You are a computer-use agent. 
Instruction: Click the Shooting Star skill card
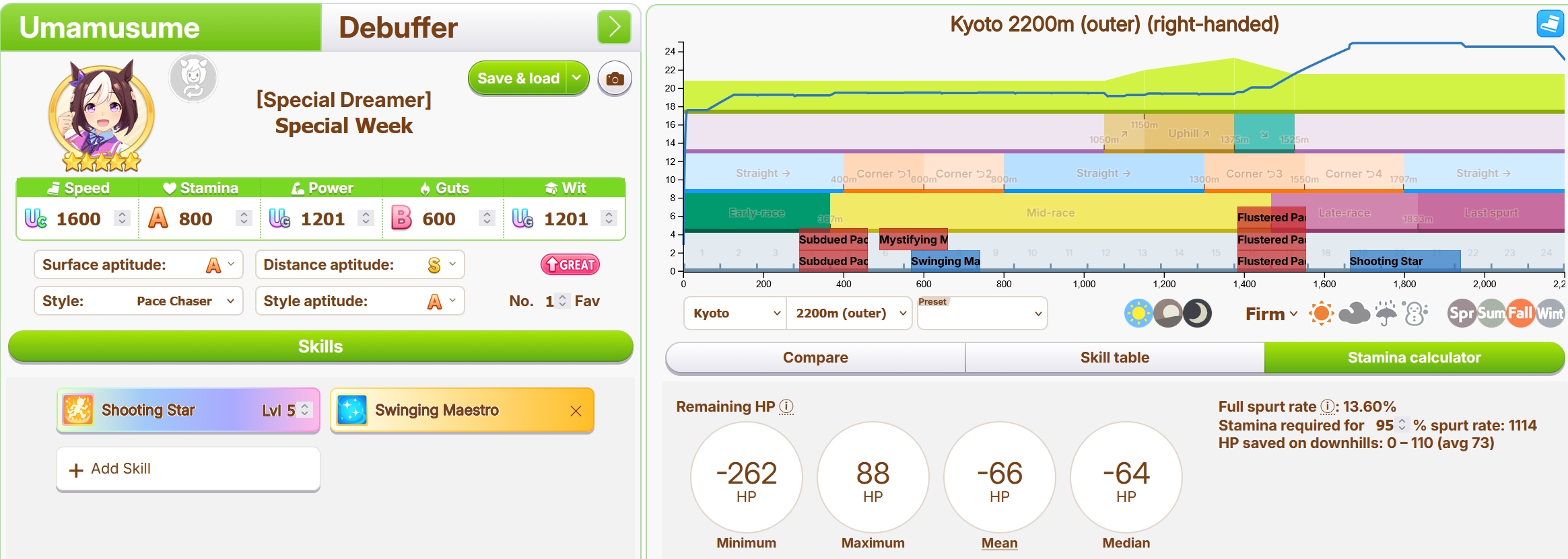[x=188, y=410]
